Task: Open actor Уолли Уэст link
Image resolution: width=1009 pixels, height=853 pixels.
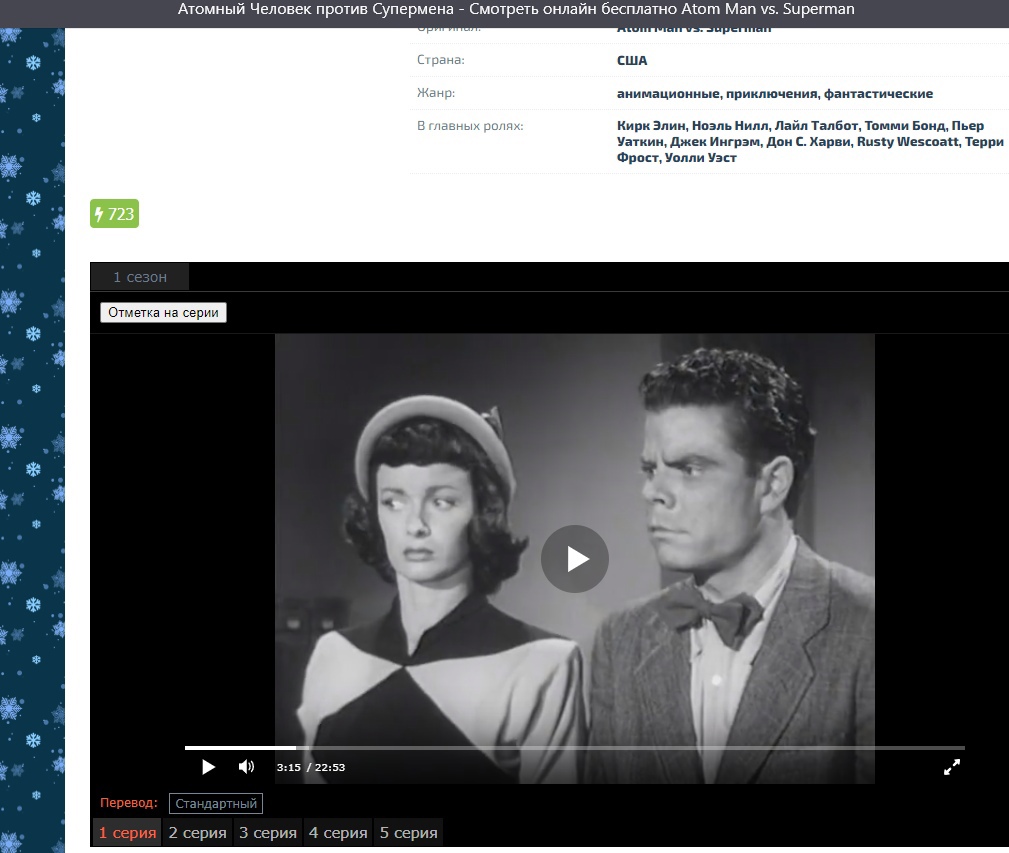Action: 701,158
